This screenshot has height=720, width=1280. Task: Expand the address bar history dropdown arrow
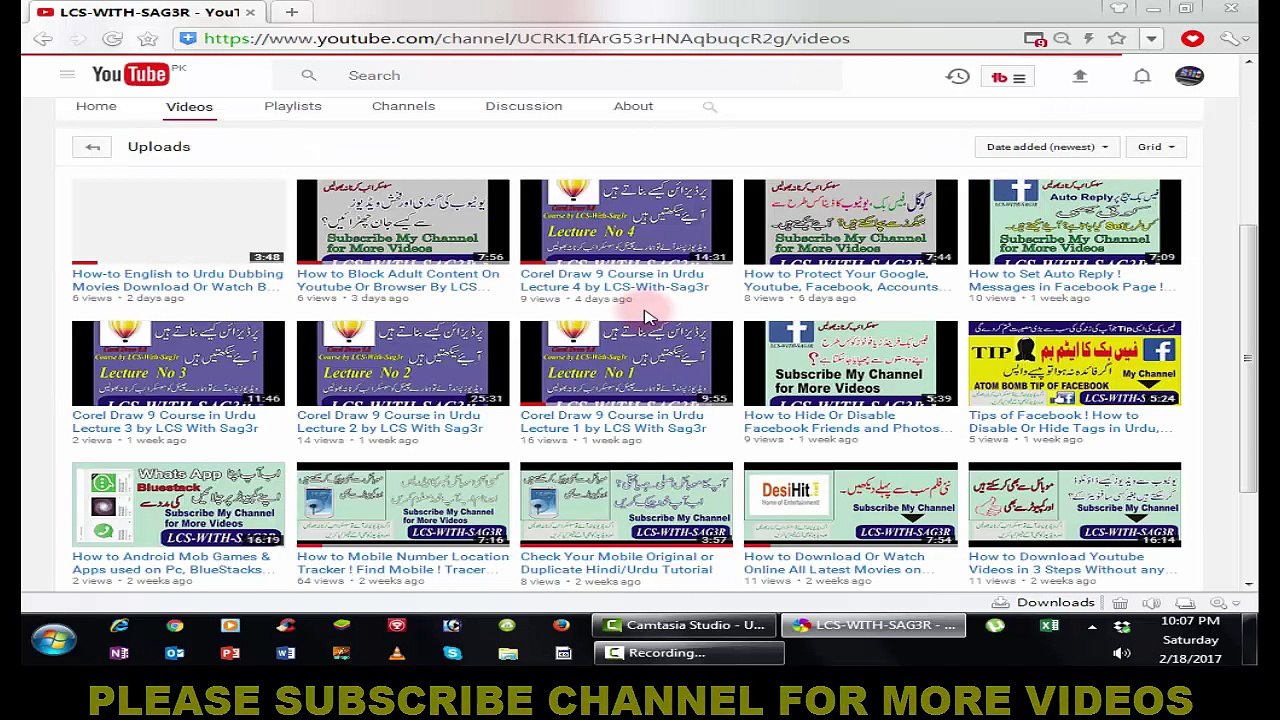pyautogui.click(x=1151, y=38)
